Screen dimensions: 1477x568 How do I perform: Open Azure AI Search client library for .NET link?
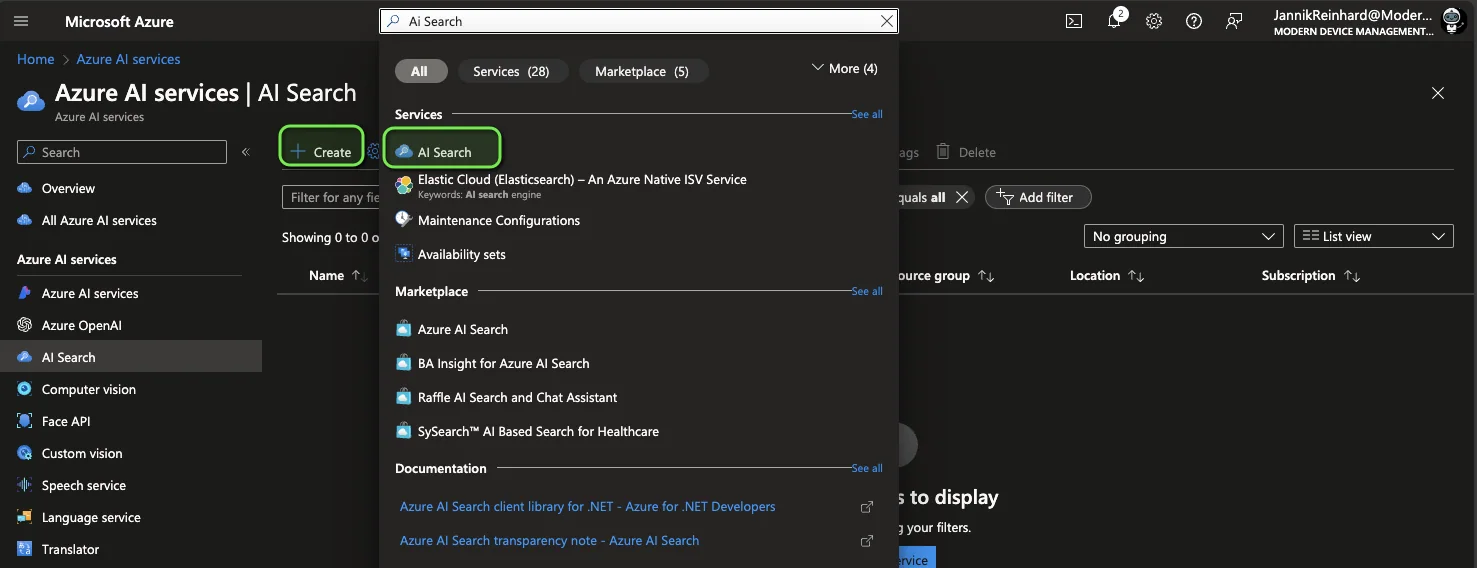[588, 507]
